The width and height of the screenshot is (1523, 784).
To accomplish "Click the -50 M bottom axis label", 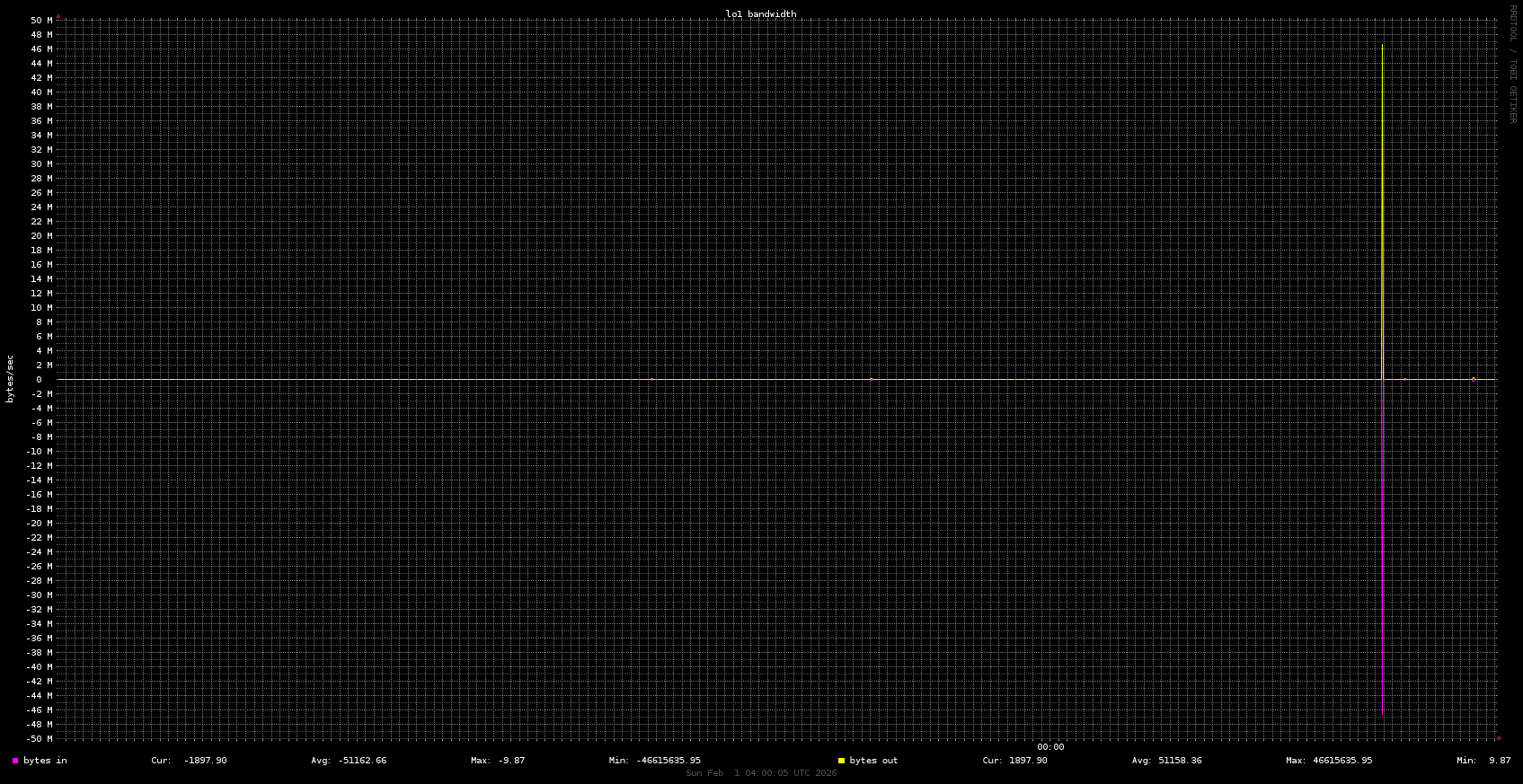I will pos(39,739).
